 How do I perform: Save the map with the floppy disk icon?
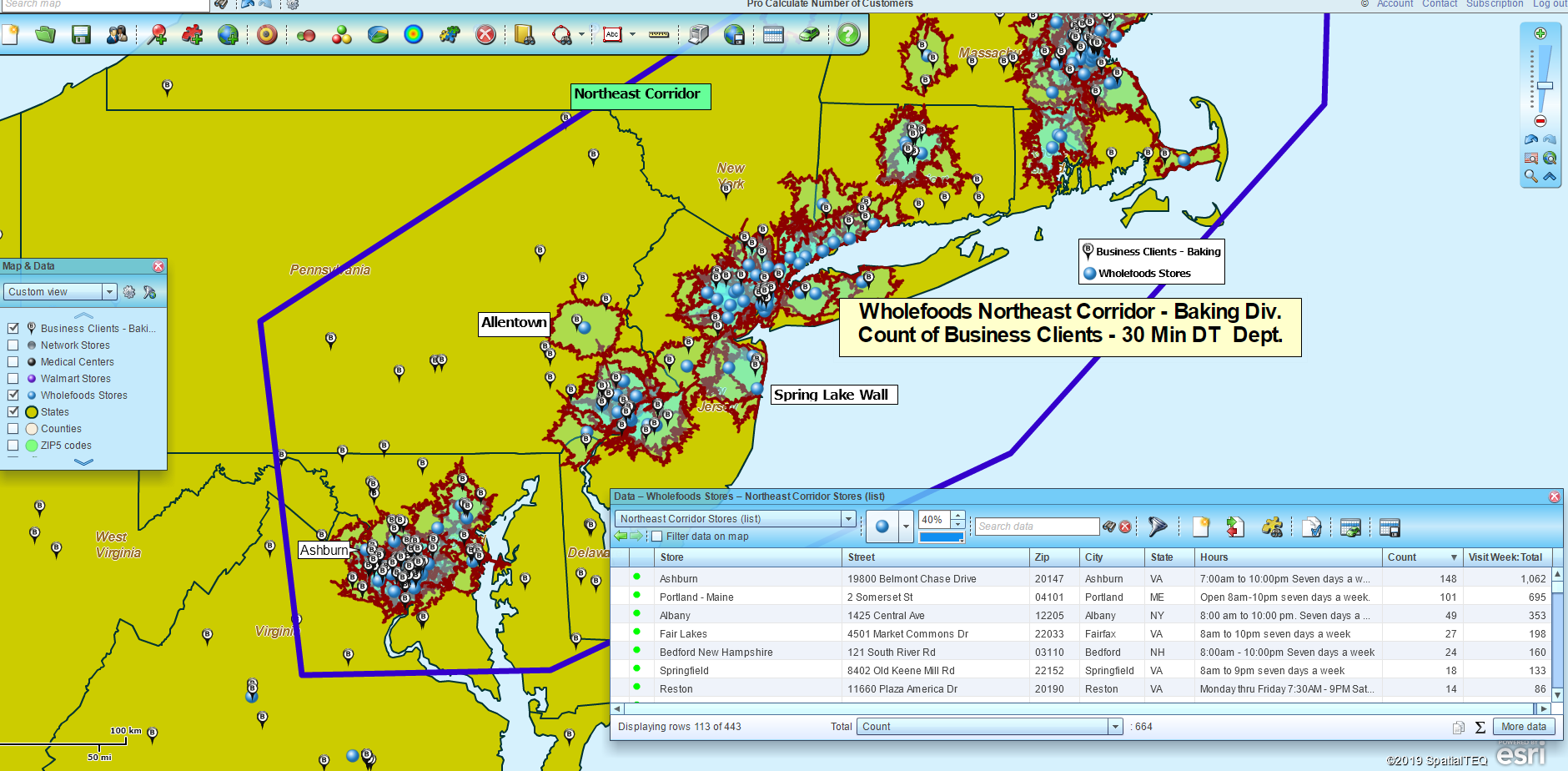[81, 34]
